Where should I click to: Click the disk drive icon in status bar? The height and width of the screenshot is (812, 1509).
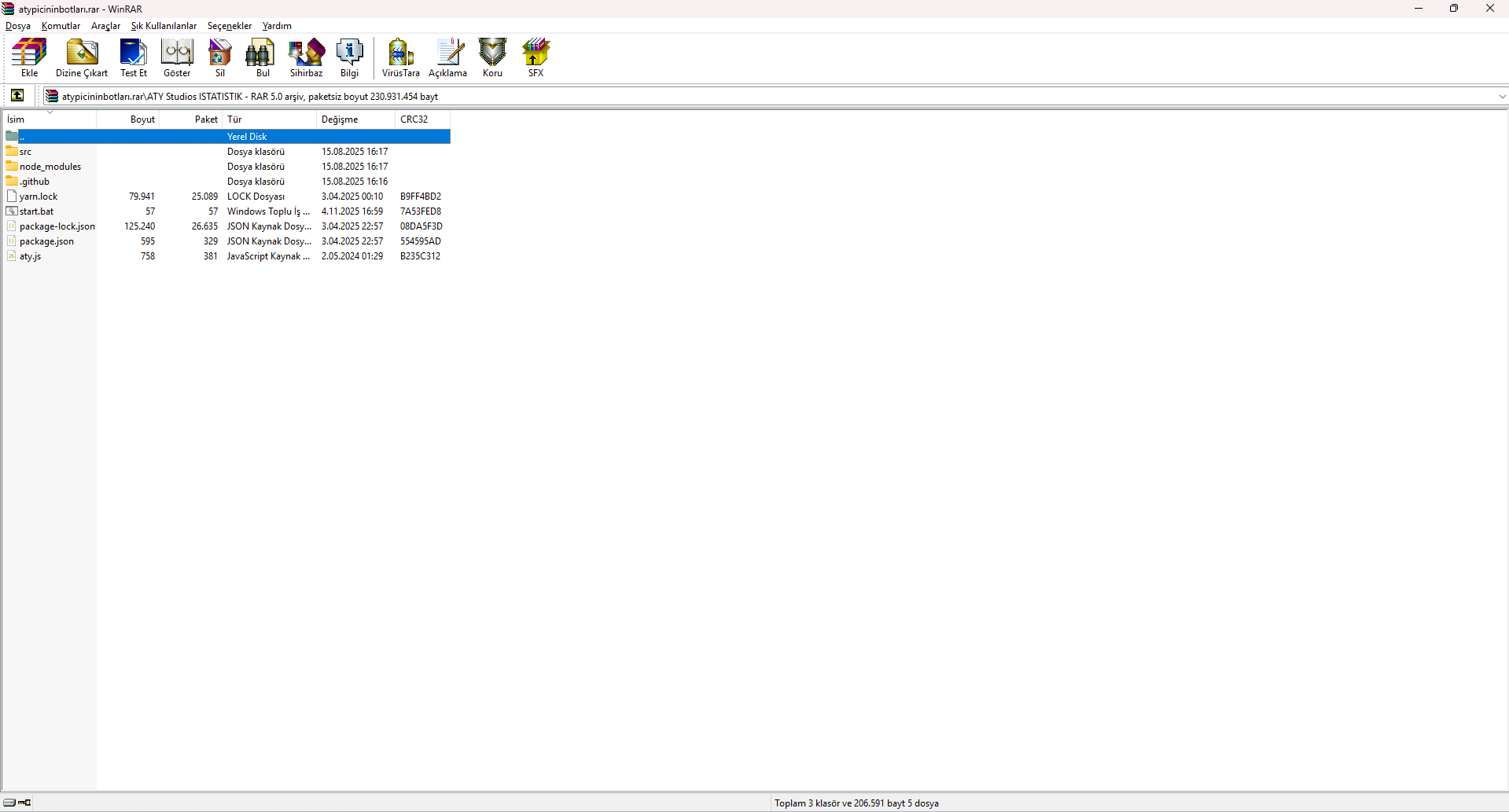coord(10,803)
